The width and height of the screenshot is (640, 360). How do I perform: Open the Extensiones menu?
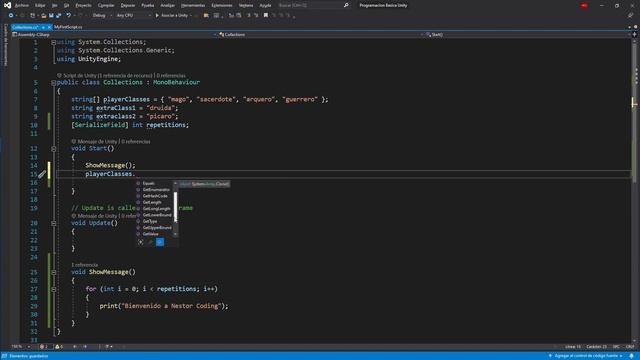(x=222, y=5)
